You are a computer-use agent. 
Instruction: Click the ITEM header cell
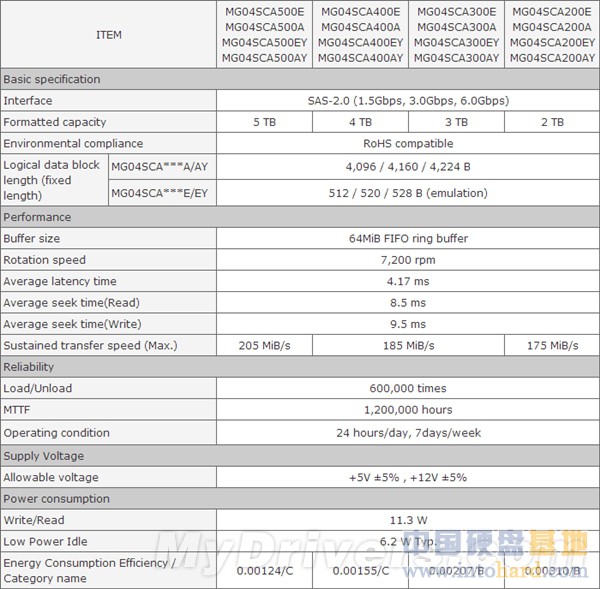pyautogui.click(x=109, y=35)
